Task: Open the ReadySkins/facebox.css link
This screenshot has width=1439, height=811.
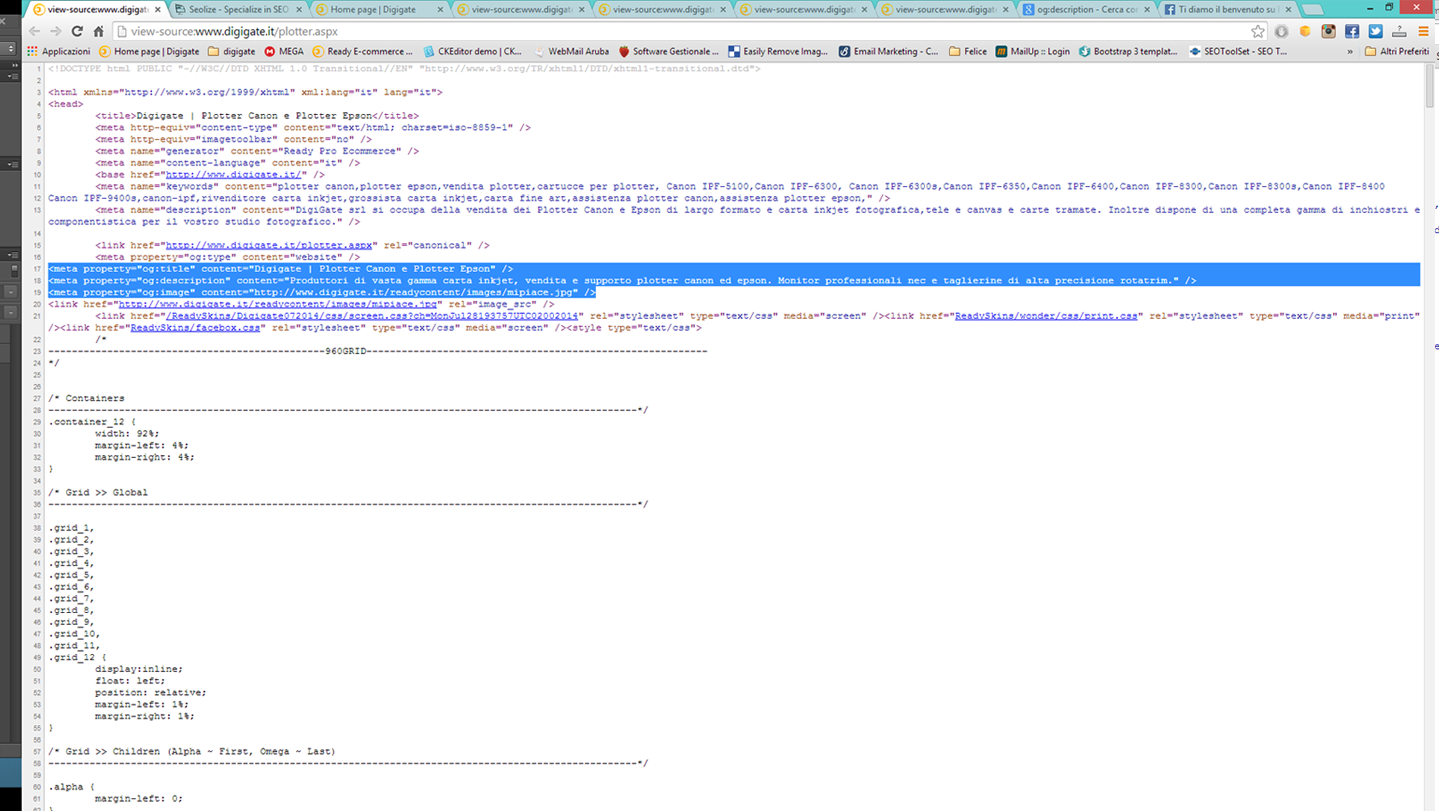Action: (x=196, y=328)
